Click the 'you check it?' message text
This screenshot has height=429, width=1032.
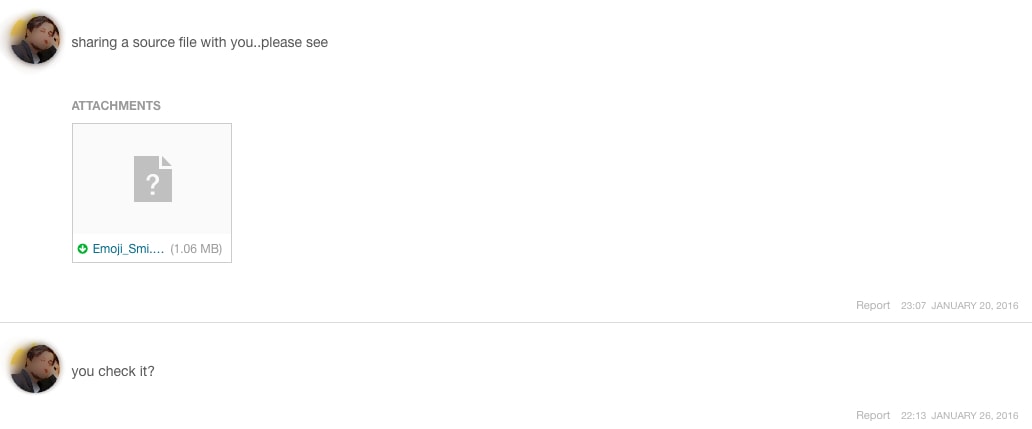coord(113,372)
